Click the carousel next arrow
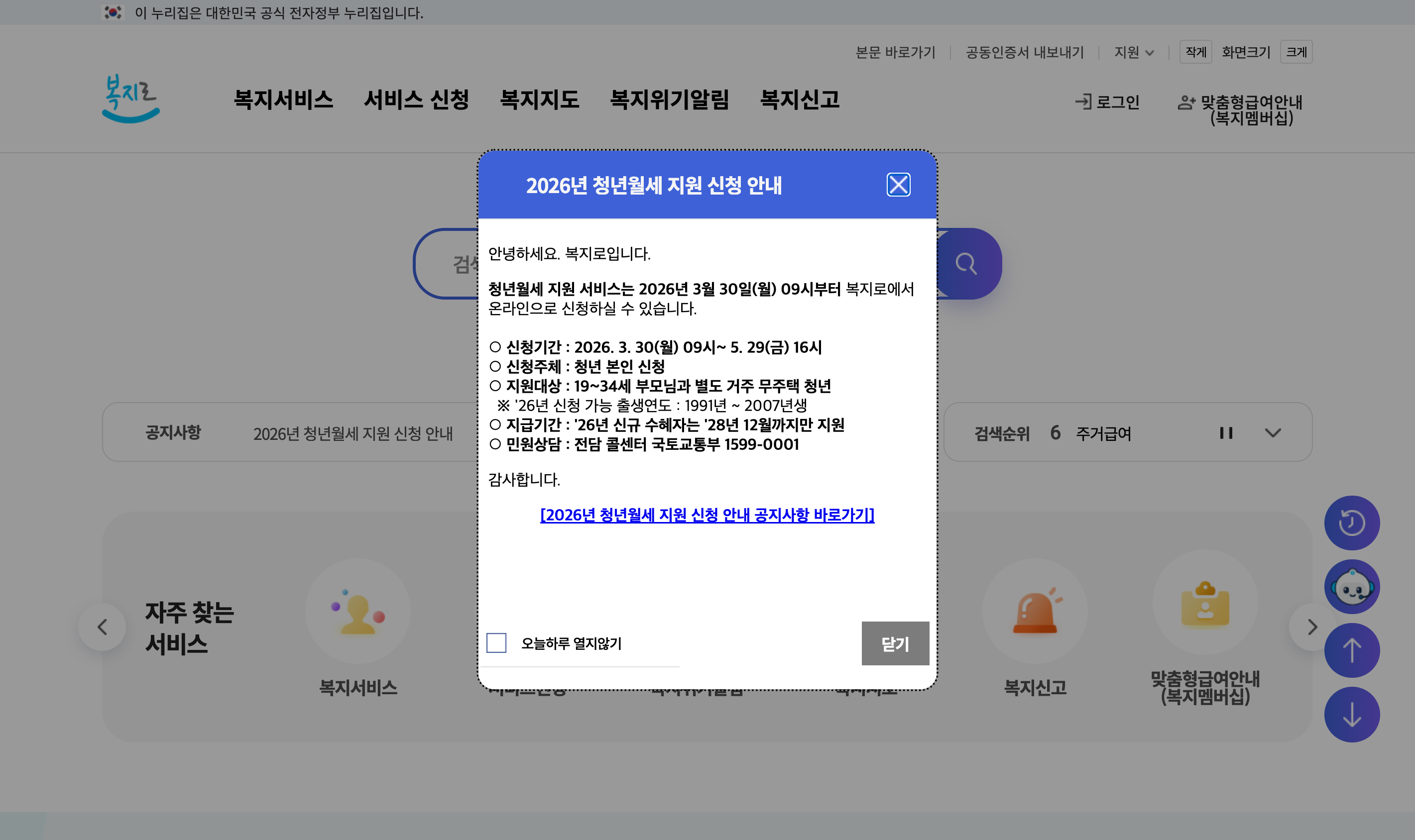This screenshot has height=840, width=1415. pyautogui.click(x=1311, y=627)
